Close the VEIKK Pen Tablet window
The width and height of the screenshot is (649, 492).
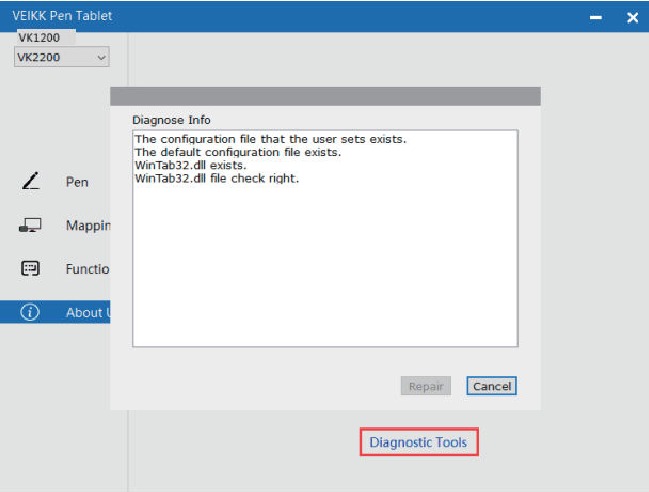click(632, 17)
